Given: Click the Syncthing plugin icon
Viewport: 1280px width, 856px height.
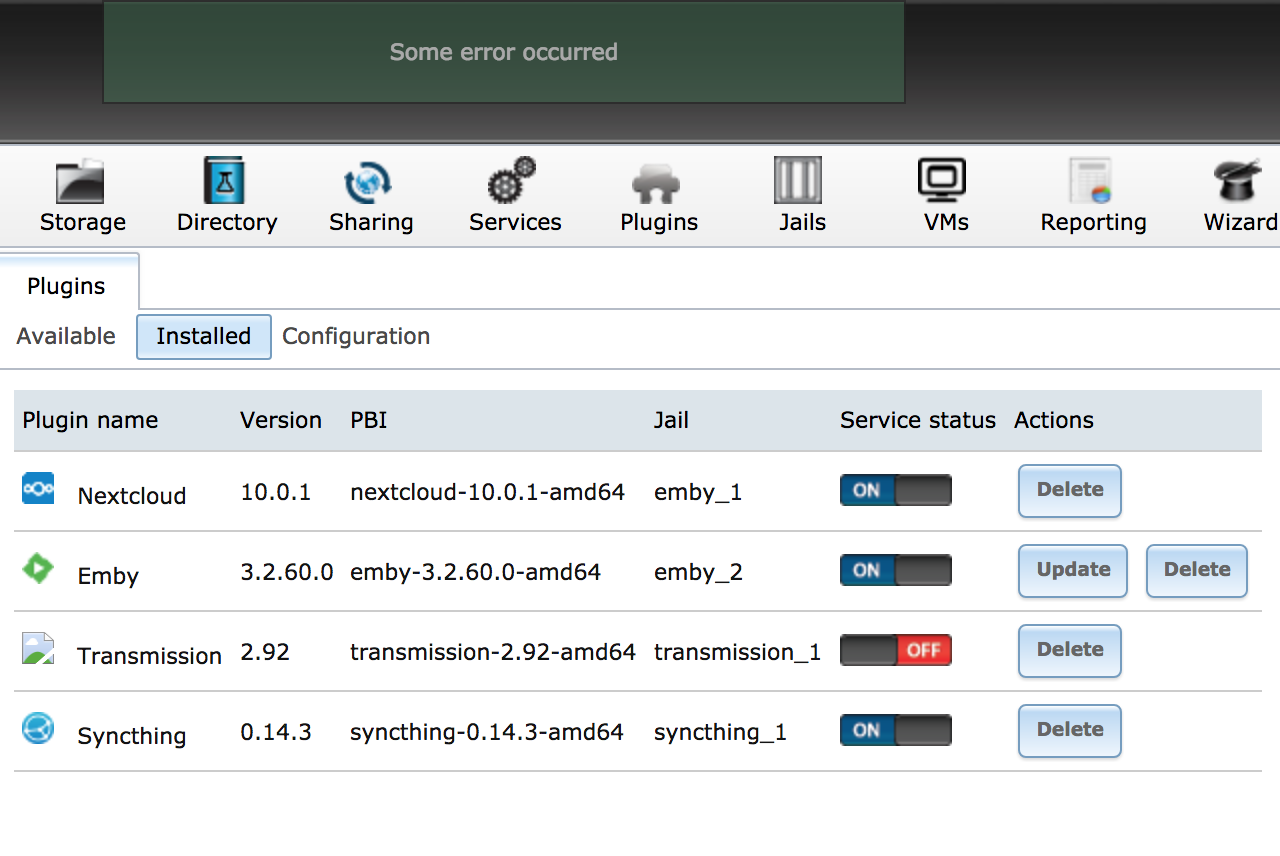Looking at the screenshot, I should [38, 728].
